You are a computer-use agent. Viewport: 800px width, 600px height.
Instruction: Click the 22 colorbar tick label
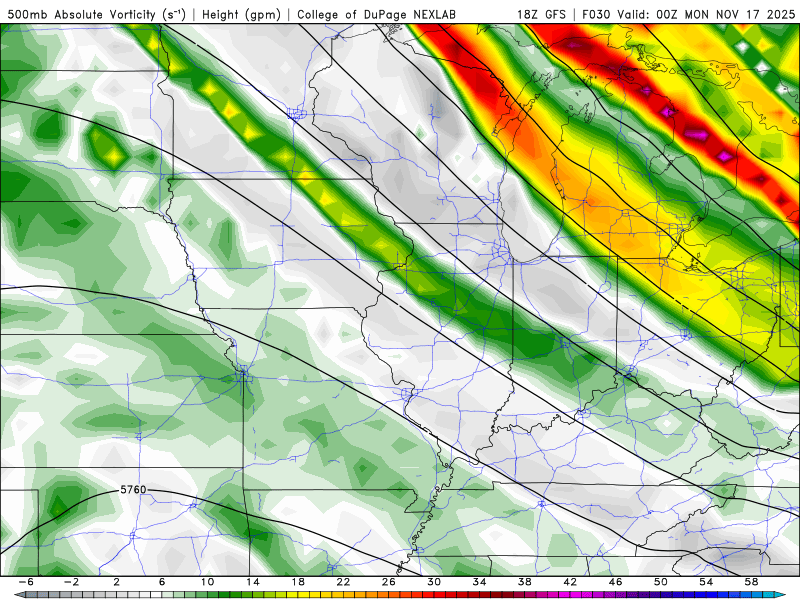point(343,582)
